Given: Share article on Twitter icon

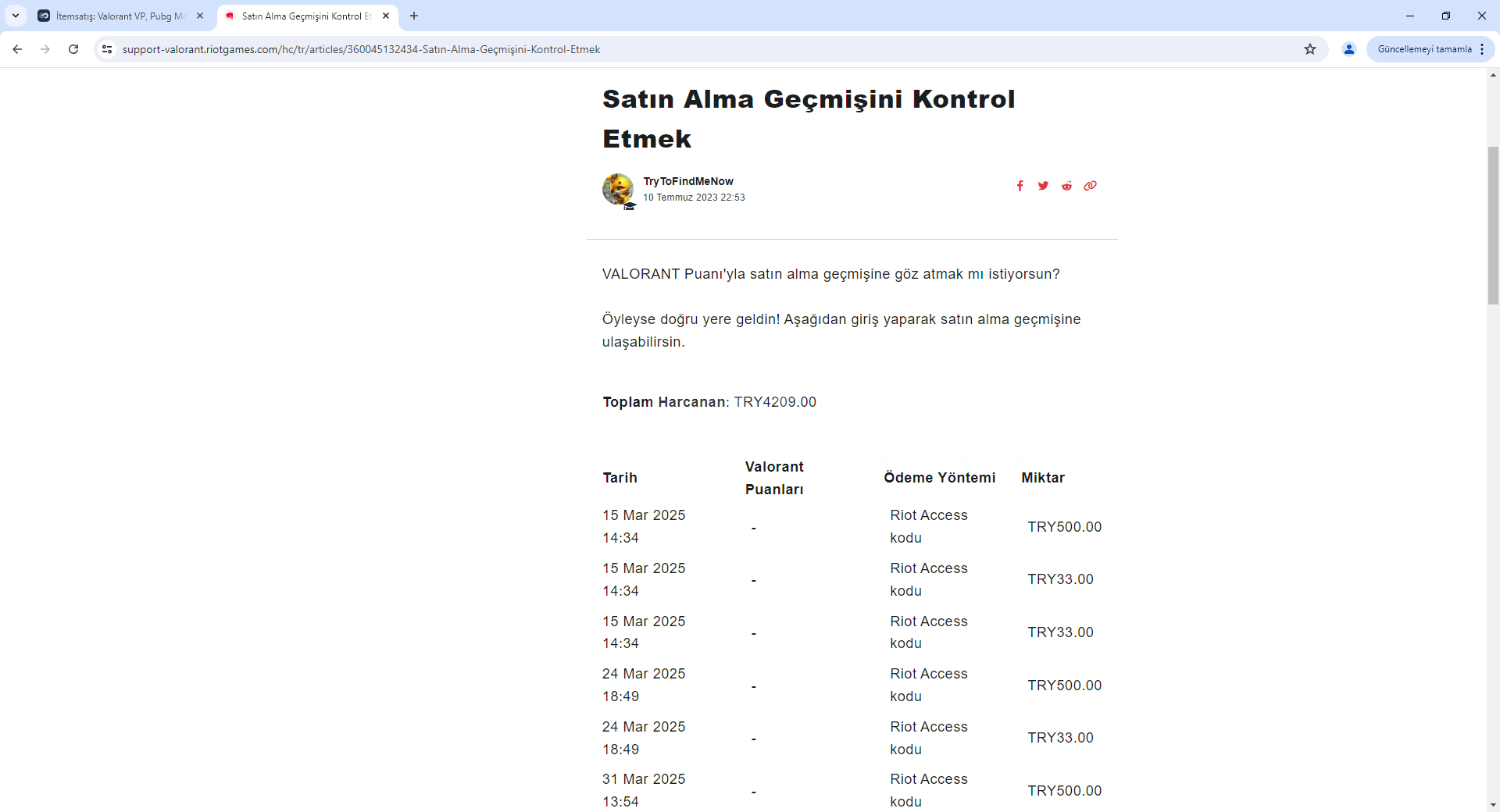Looking at the screenshot, I should coord(1043,186).
